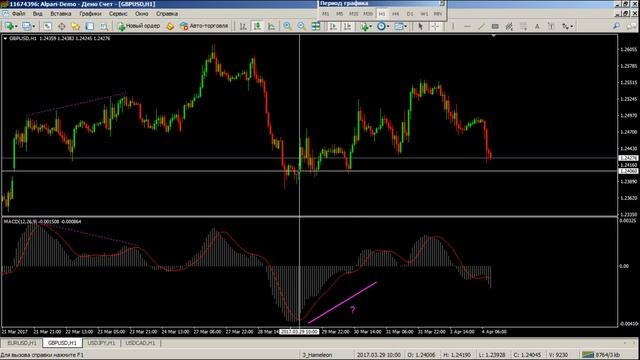Select the M5 timeframe button
Viewport: 640px width, 360px height.
(x=340, y=14)
